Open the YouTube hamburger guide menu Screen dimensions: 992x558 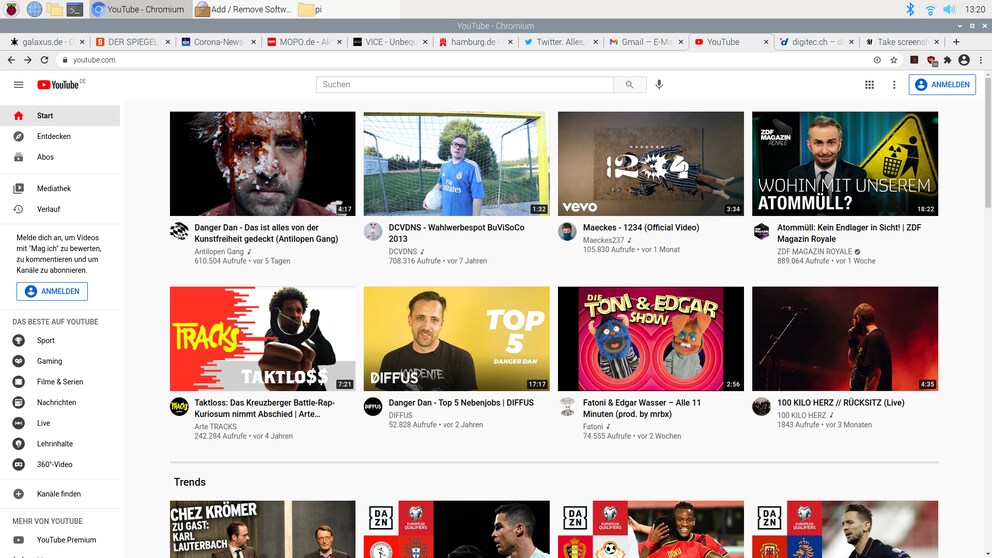click(18, 84)
